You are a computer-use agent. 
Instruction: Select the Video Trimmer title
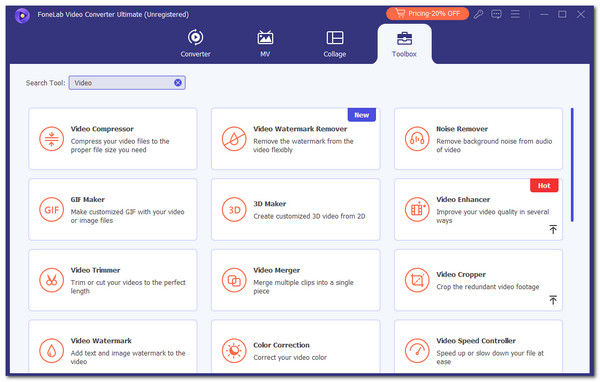pyautogui.click(x=95, y=270)
